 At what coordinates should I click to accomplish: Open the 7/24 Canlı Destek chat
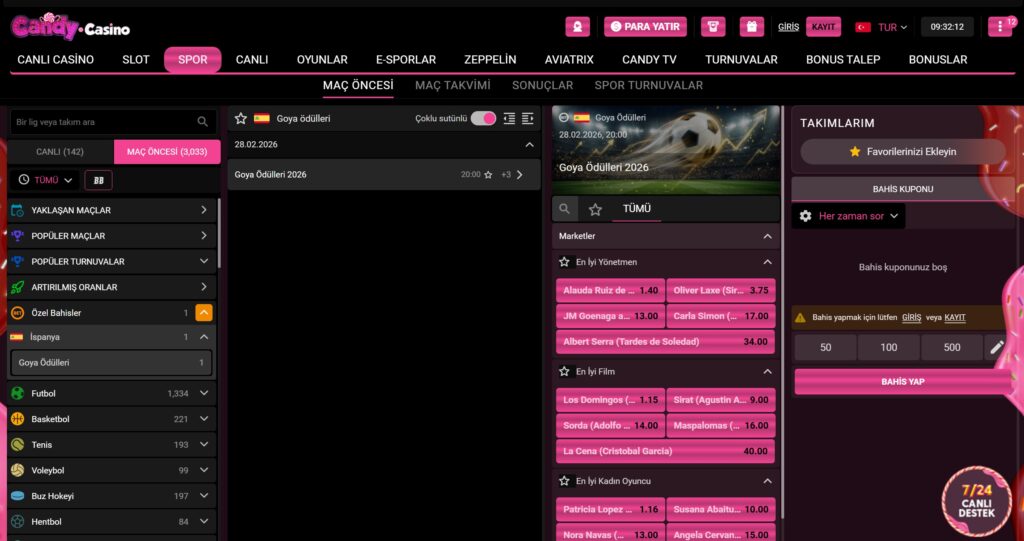(x=976, y=501)
